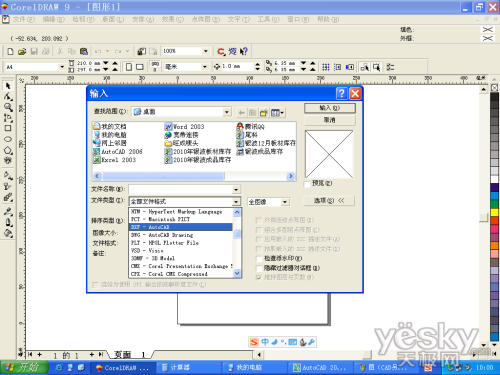Click the New document icon

pos(10,51)
